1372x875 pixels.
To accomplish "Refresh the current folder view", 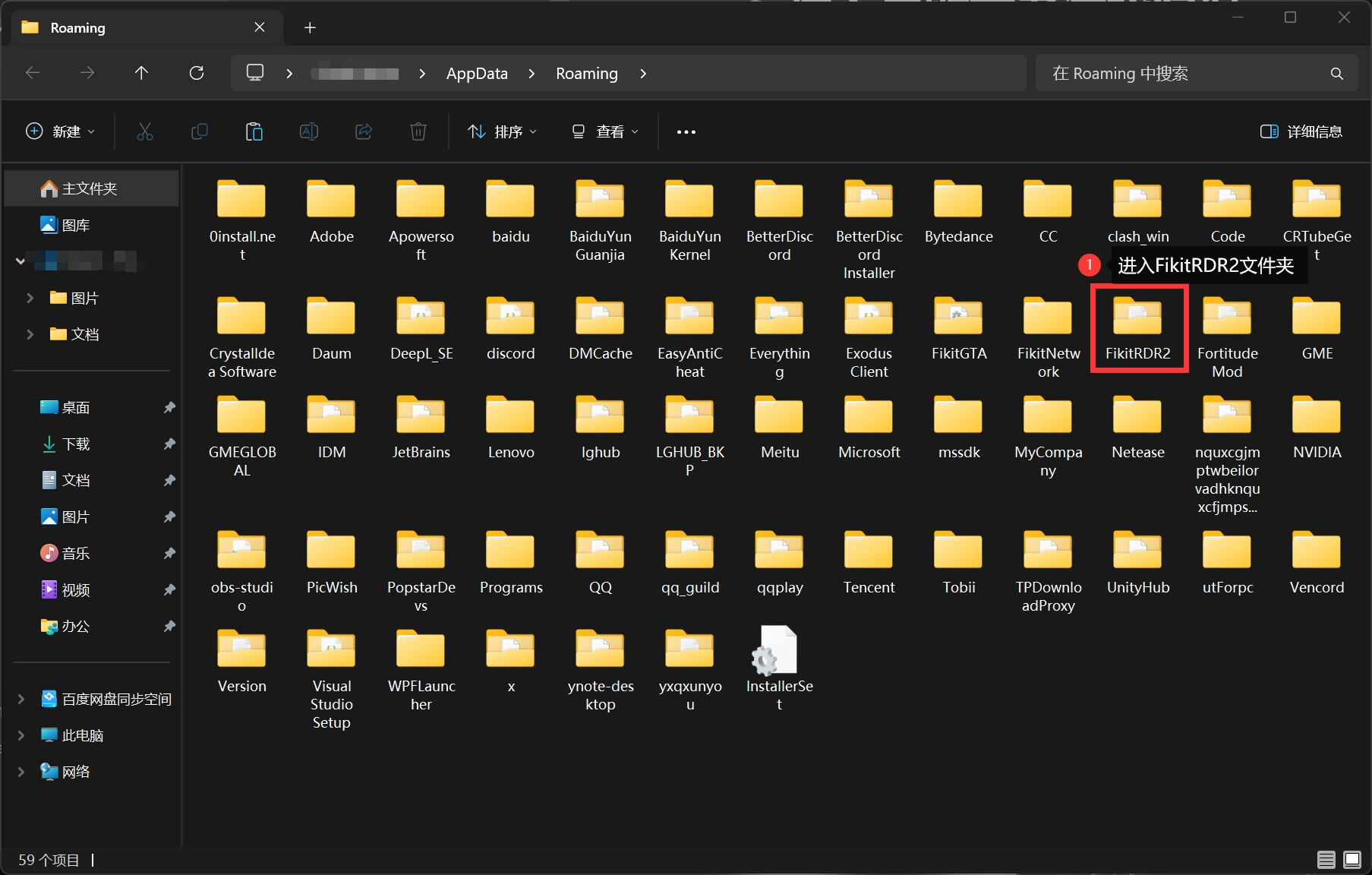I will click(x=197, y=73).
